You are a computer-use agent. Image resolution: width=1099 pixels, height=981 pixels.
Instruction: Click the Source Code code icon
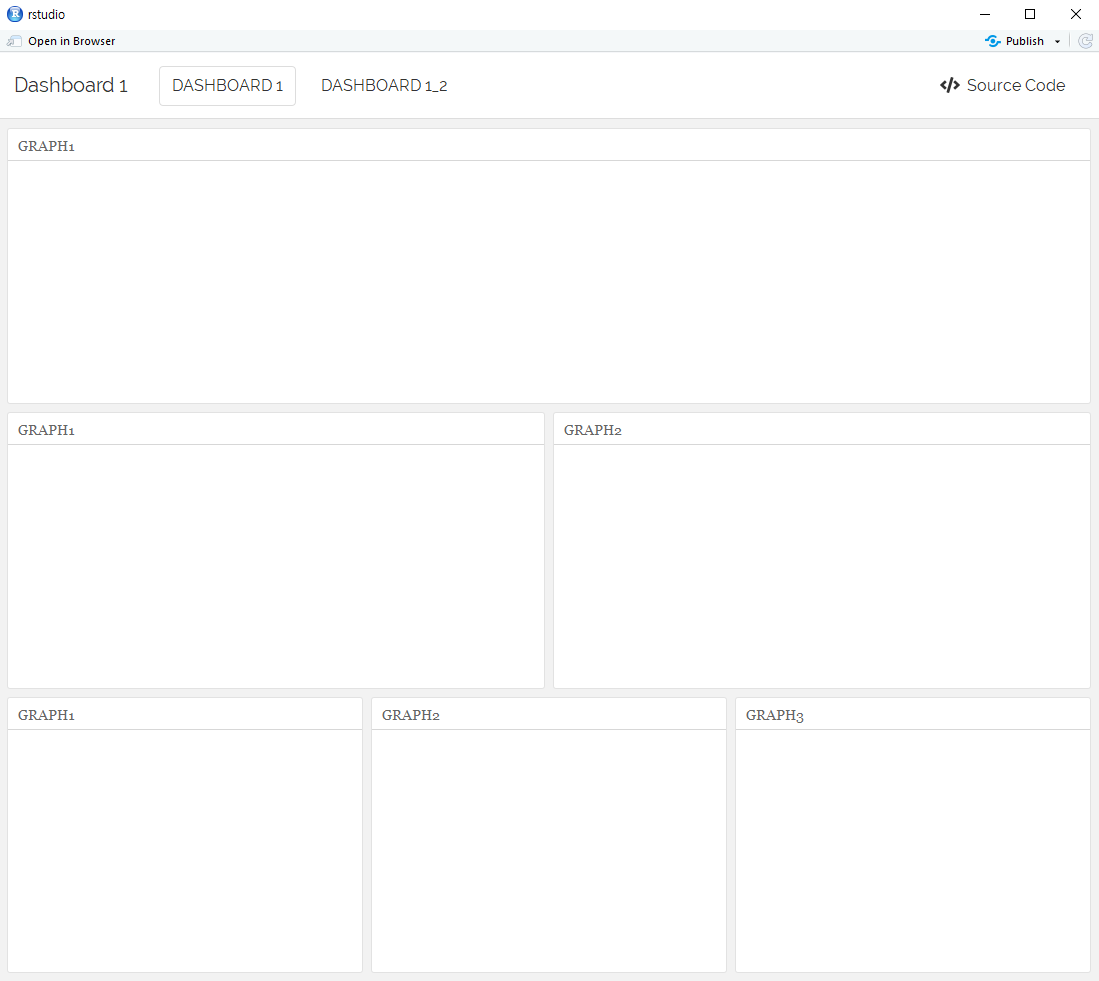click(x=949, y=85)
